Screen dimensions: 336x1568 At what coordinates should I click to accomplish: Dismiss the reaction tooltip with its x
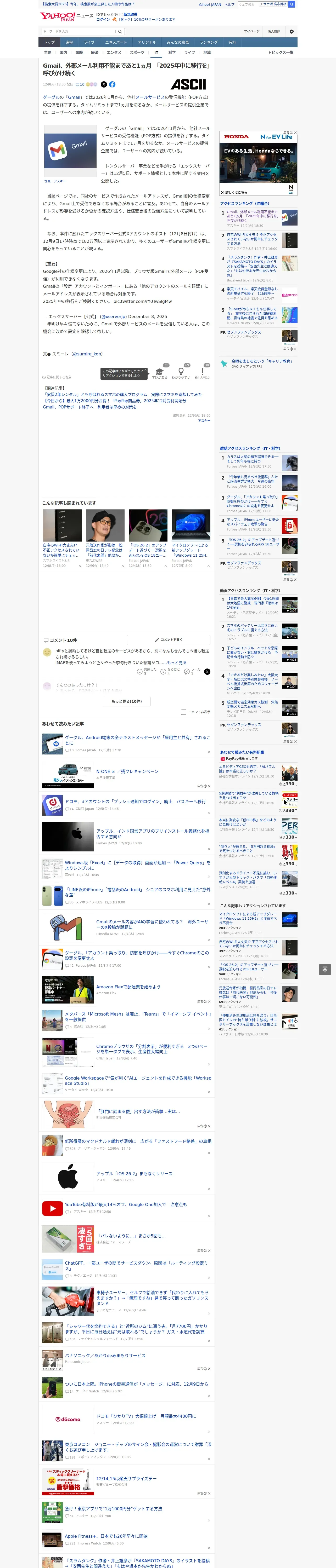[x=145, y=371]
